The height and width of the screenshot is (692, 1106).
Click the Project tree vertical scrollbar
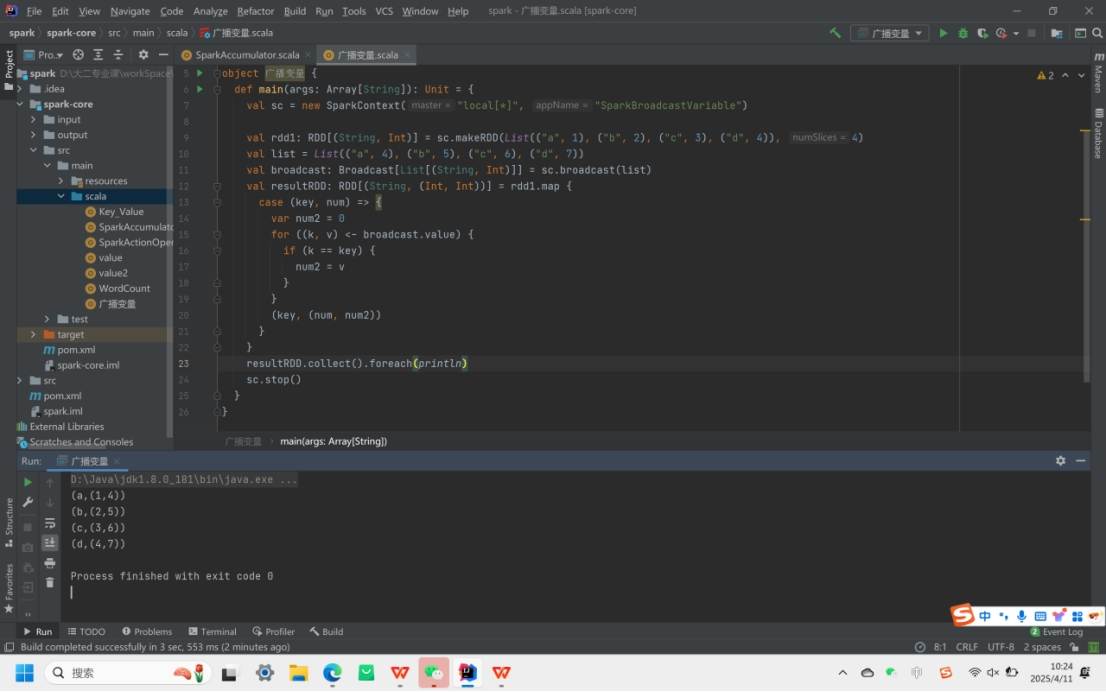pyautogui.click(x=169, y=254)
